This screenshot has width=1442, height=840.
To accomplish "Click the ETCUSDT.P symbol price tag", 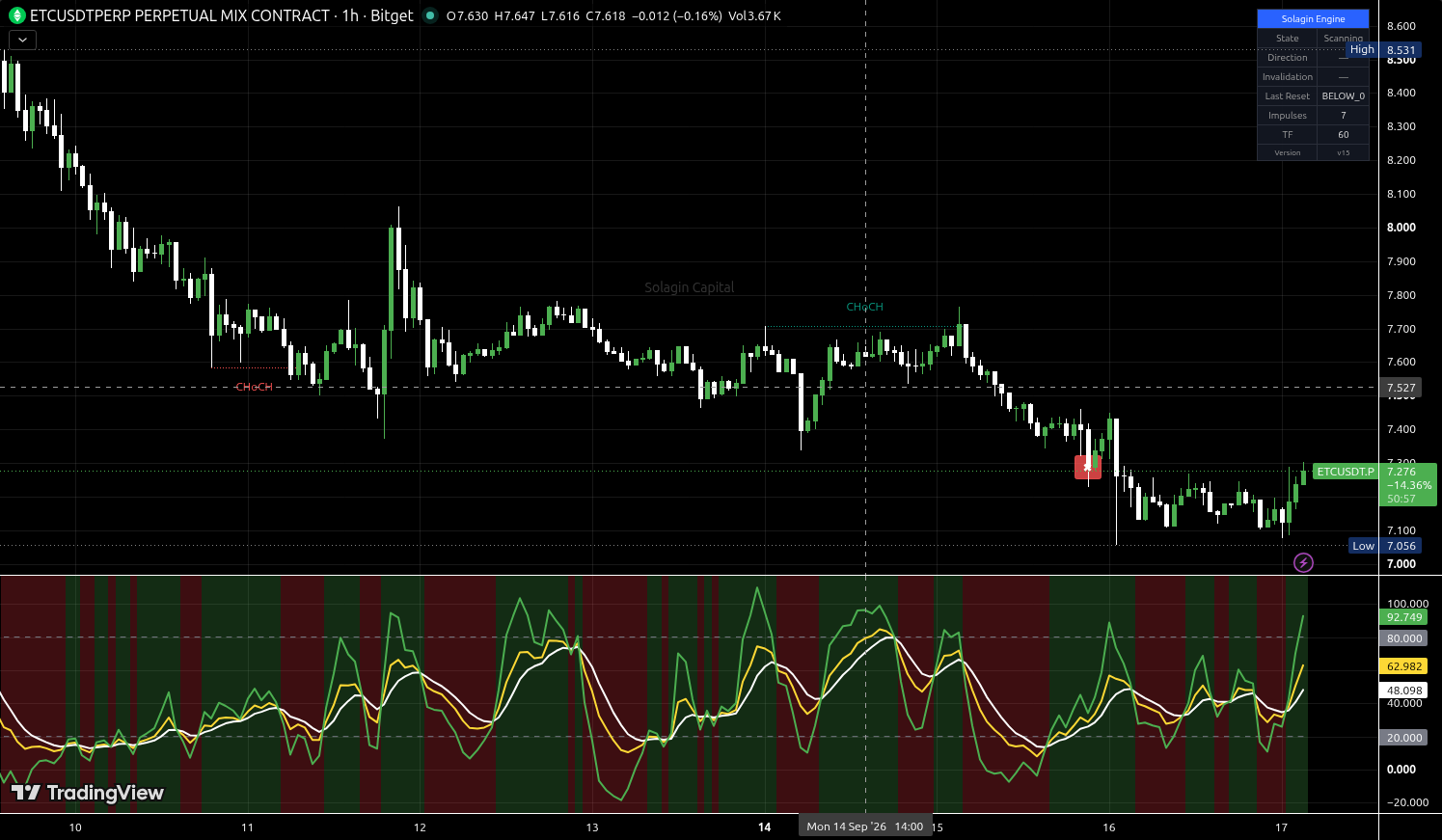I will [x=1346, y=472].
